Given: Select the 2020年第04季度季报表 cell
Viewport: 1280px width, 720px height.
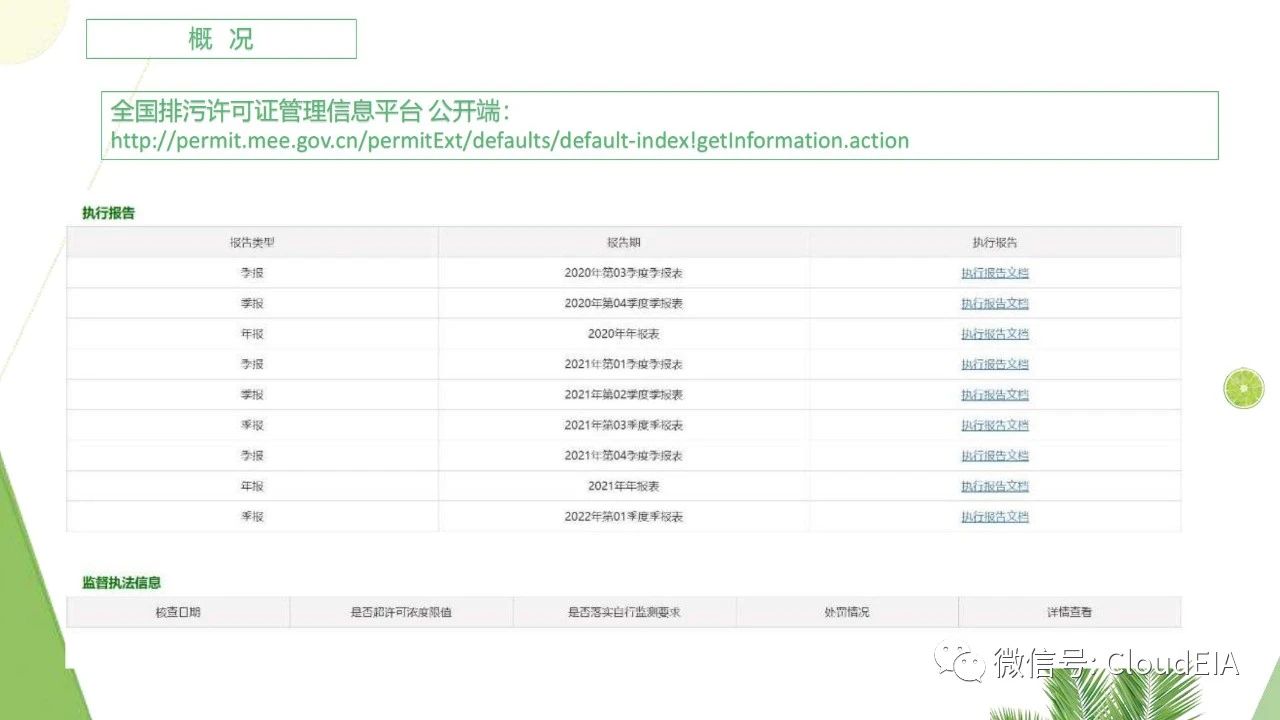Looking at the screenshot, I should pos(624,303).
